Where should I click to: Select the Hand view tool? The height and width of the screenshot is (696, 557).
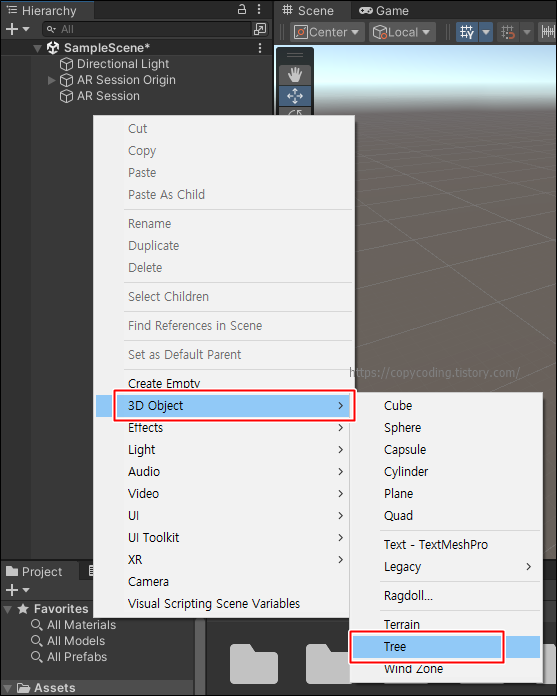click(x=295, y=75)
